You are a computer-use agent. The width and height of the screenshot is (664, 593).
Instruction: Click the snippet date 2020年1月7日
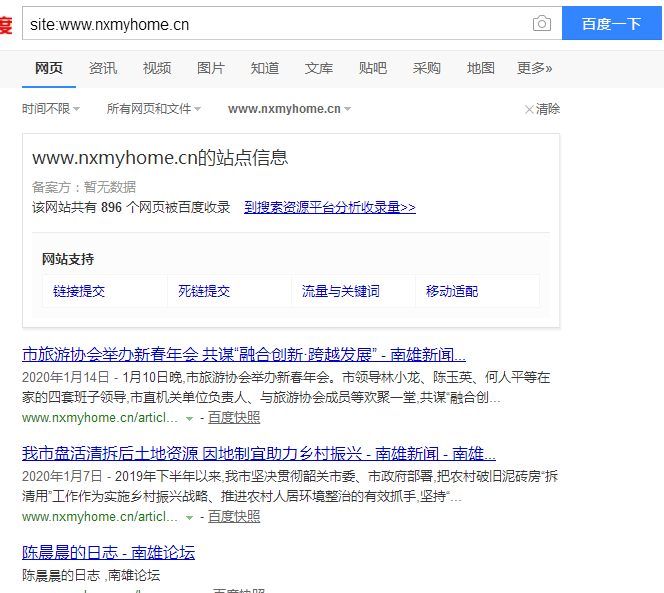62,476
